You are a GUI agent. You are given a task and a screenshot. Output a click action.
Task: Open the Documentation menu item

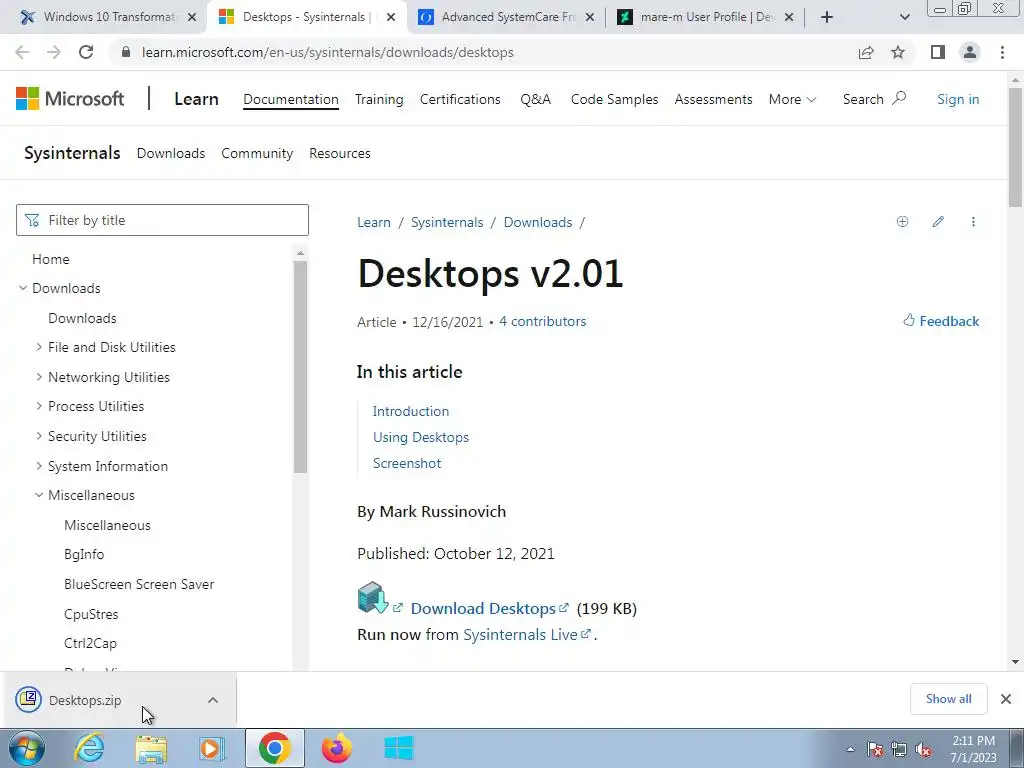[291, 99]
